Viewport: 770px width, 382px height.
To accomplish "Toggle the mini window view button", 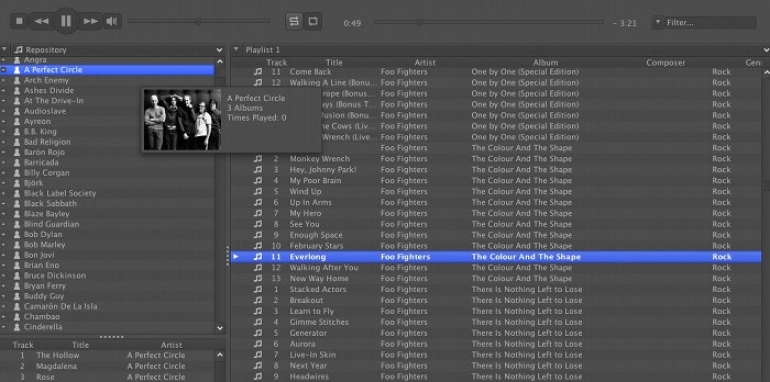I will pos(313,21).
